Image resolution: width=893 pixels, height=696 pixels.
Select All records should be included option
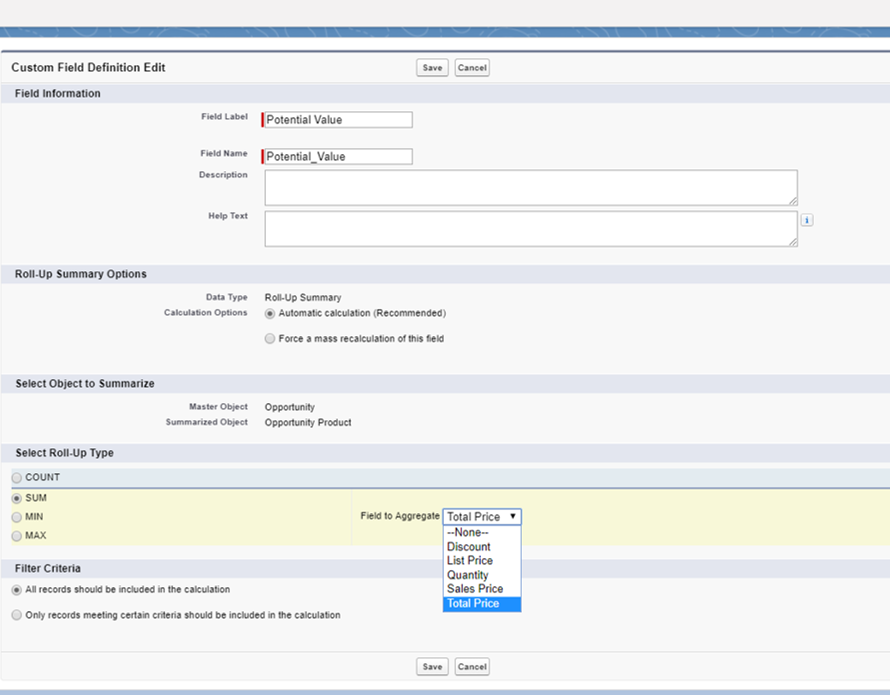[17, 590]
